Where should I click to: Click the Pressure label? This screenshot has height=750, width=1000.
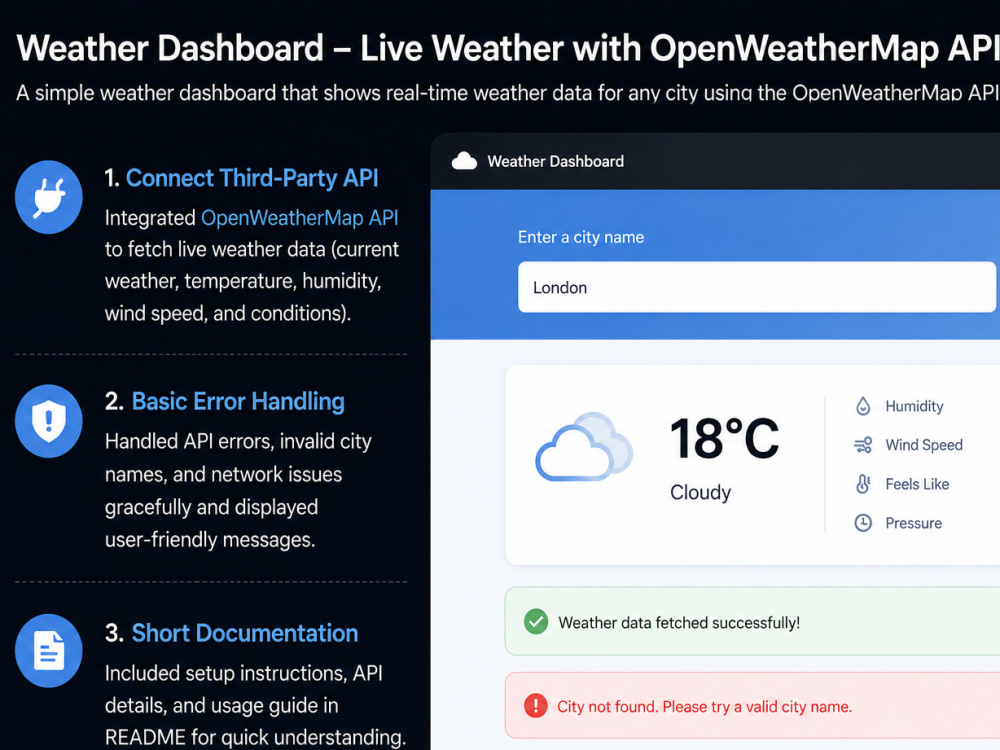[913, 523]
